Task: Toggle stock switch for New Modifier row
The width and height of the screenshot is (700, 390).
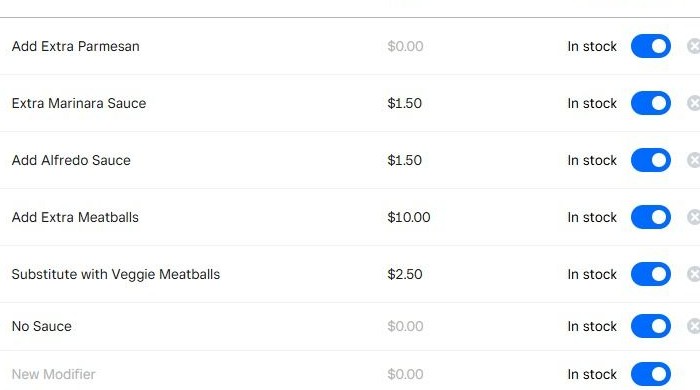Action: coord(650,374)
